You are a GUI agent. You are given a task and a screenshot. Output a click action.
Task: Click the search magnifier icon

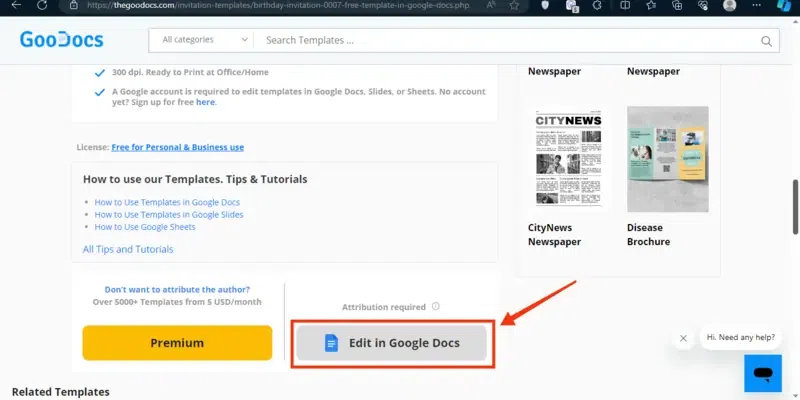766,41
